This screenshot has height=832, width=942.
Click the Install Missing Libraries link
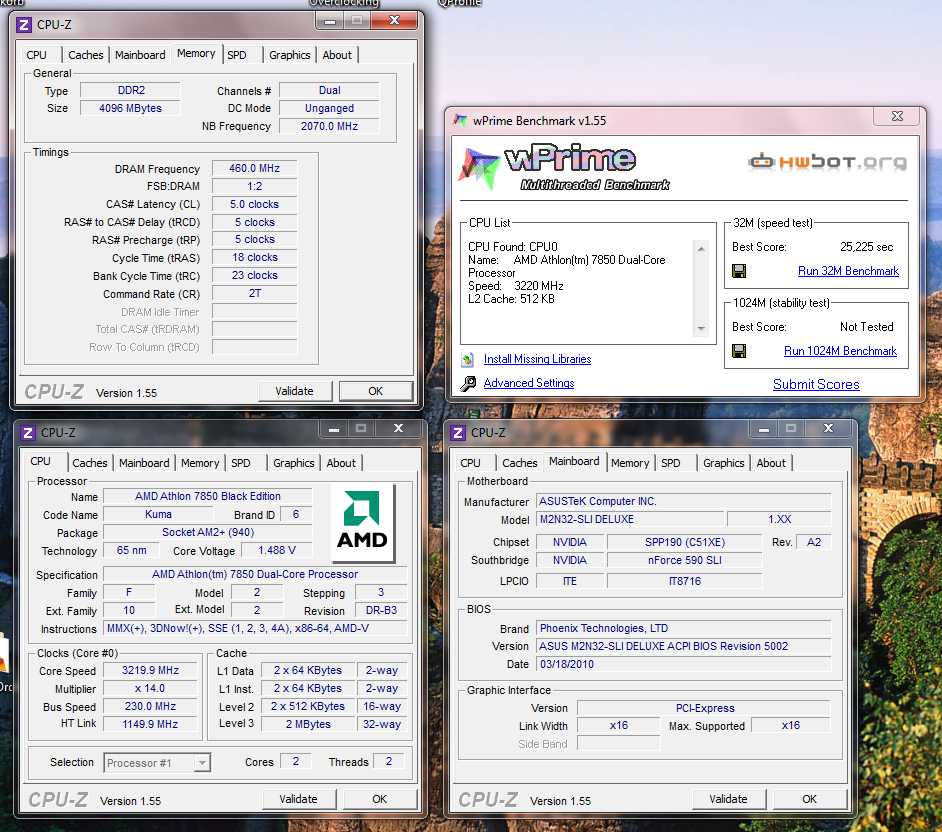(538, 359)
